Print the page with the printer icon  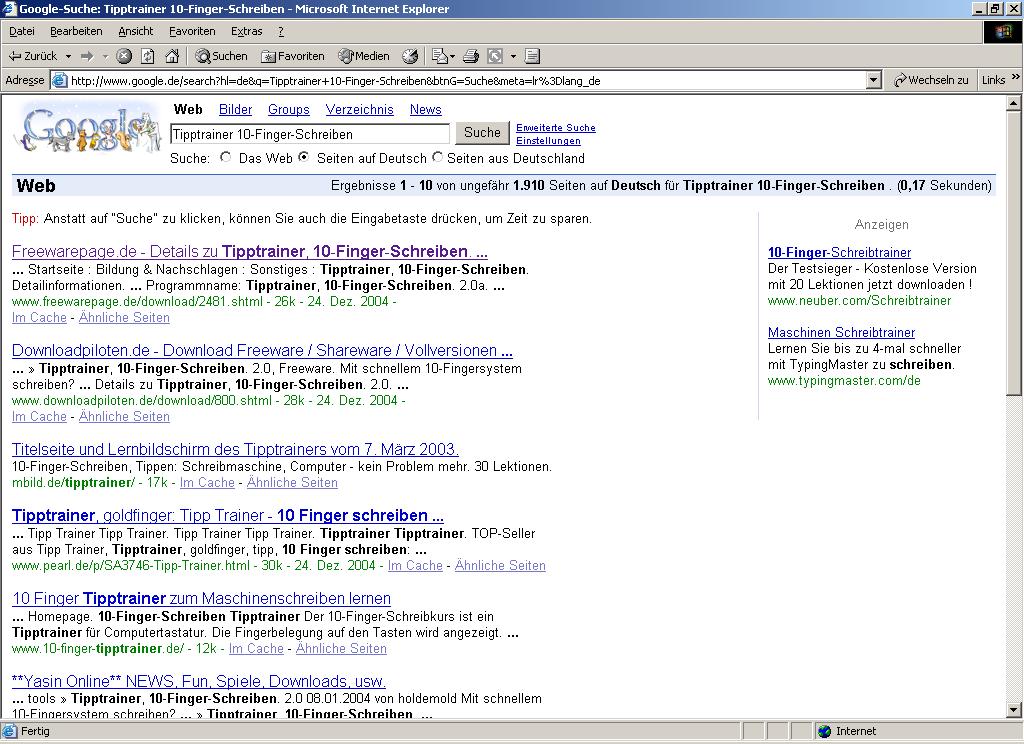click(471, 56)
